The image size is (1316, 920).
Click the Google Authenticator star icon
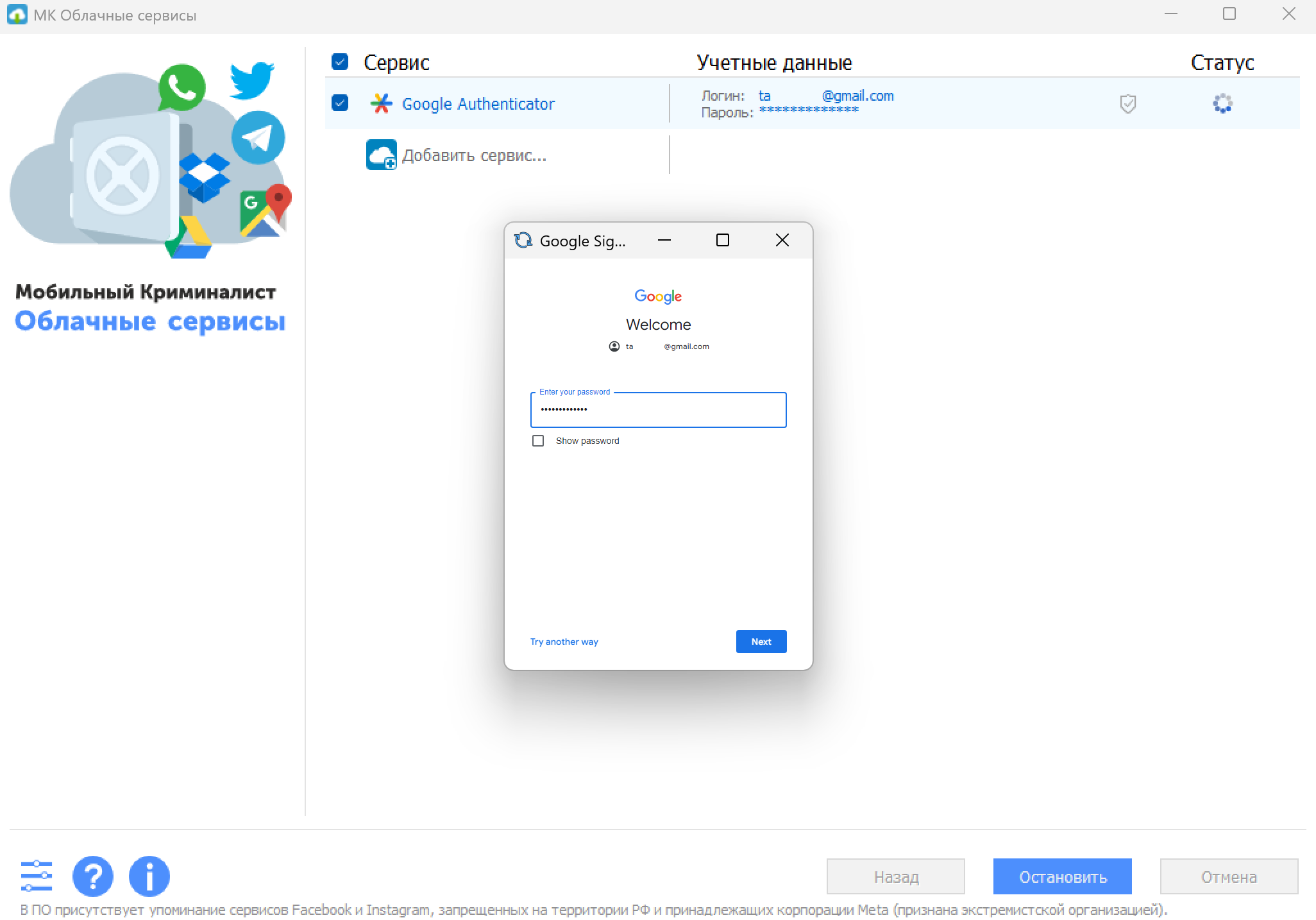pos(382,103)
